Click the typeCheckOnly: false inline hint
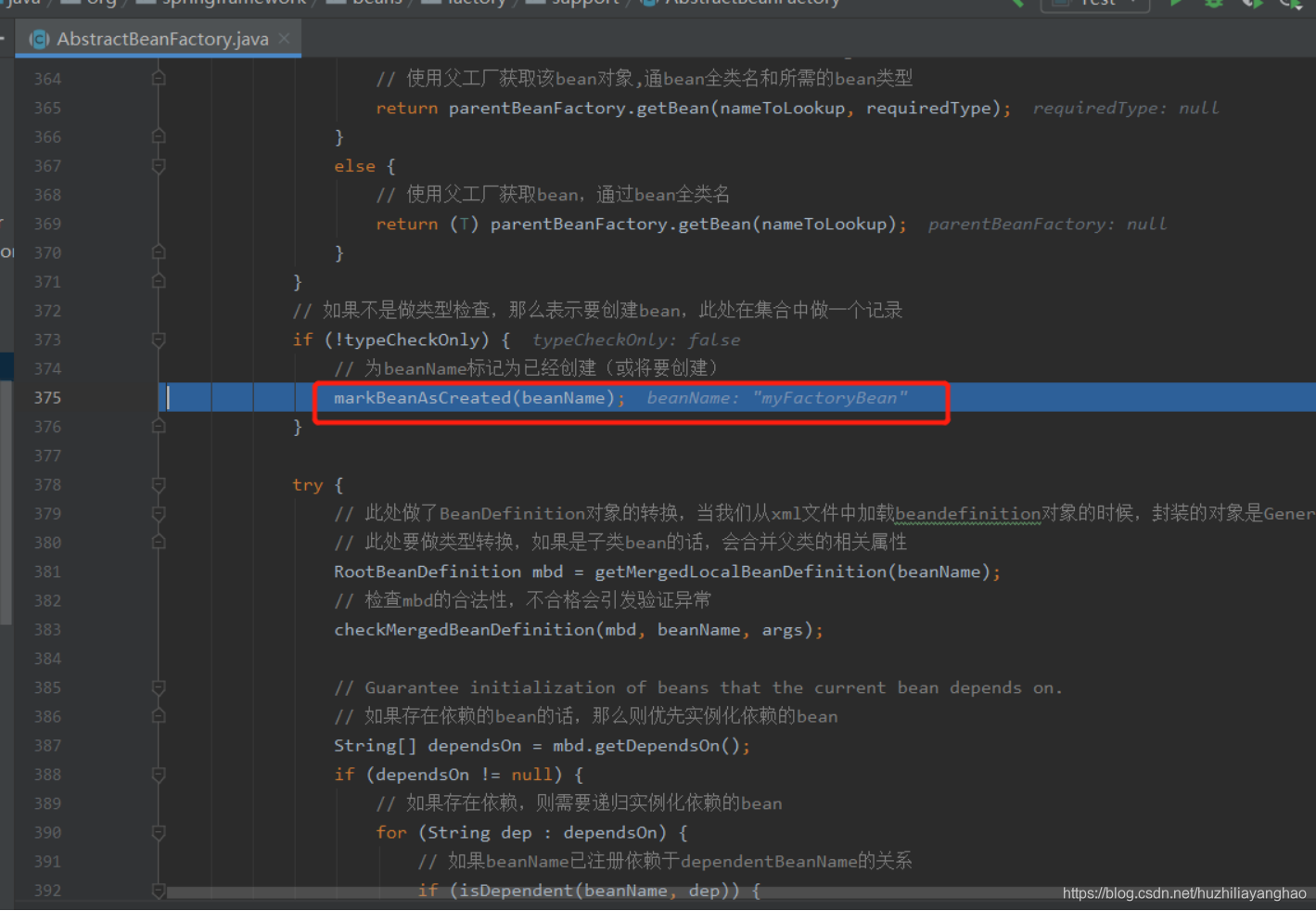Image resolution: width=1316 pixels, height=911 pixels. click(636, 340)
